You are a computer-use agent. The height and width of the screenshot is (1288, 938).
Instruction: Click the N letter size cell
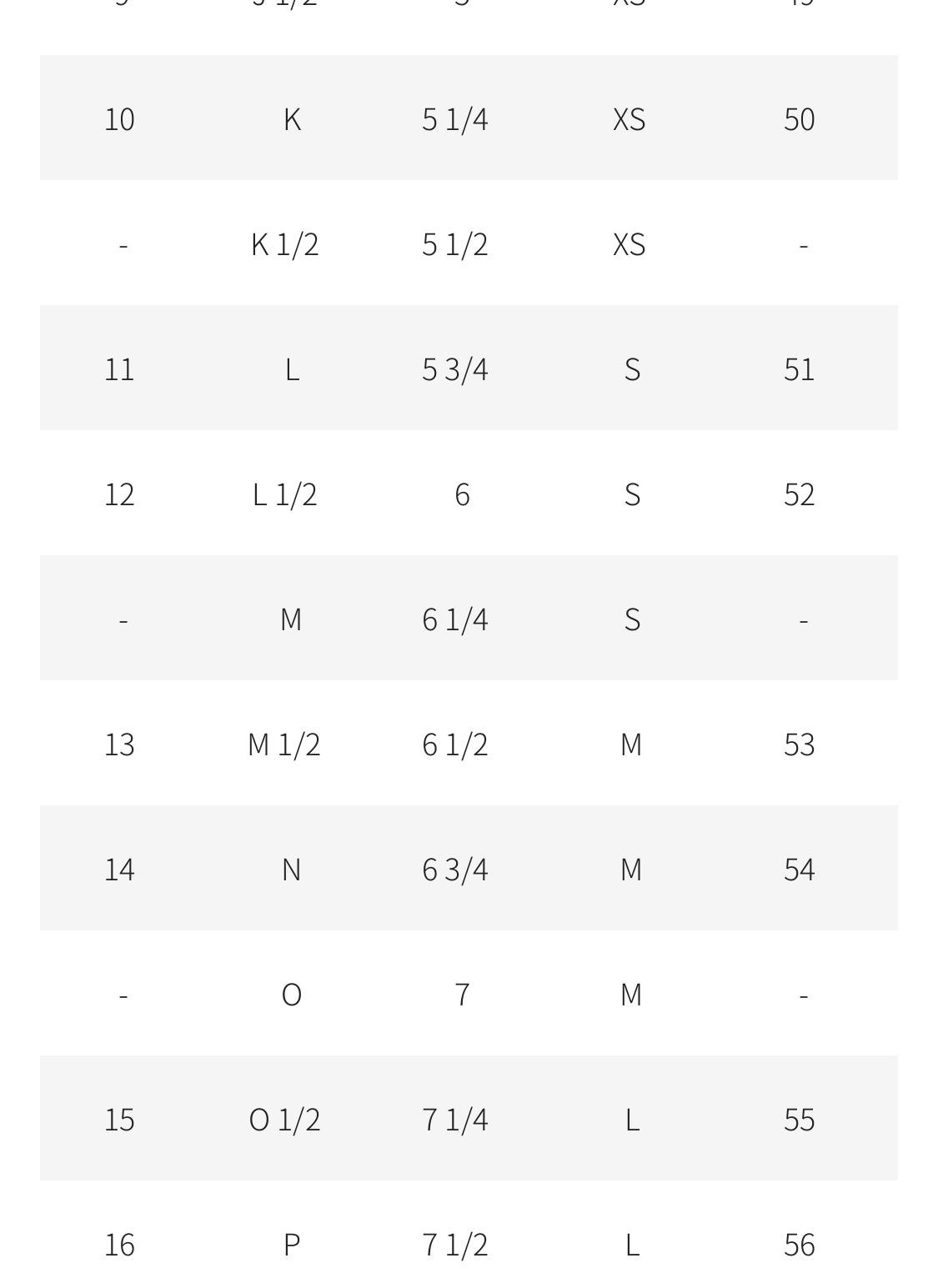[x=291, y=870]
